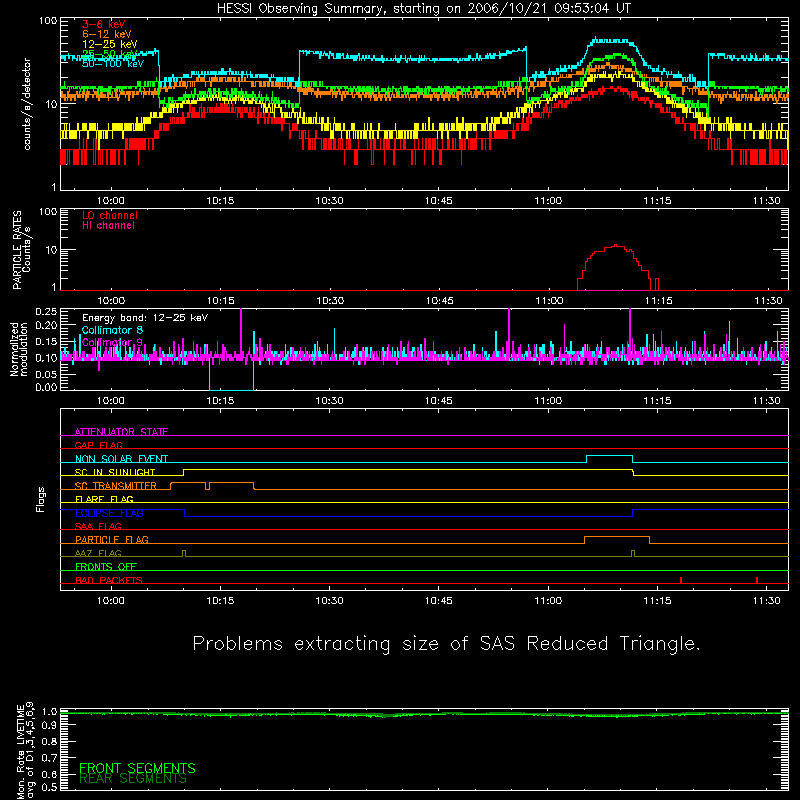Select the FLARE_FLAG label
This screenshot has height=800, width=800.
pos(104,499)
